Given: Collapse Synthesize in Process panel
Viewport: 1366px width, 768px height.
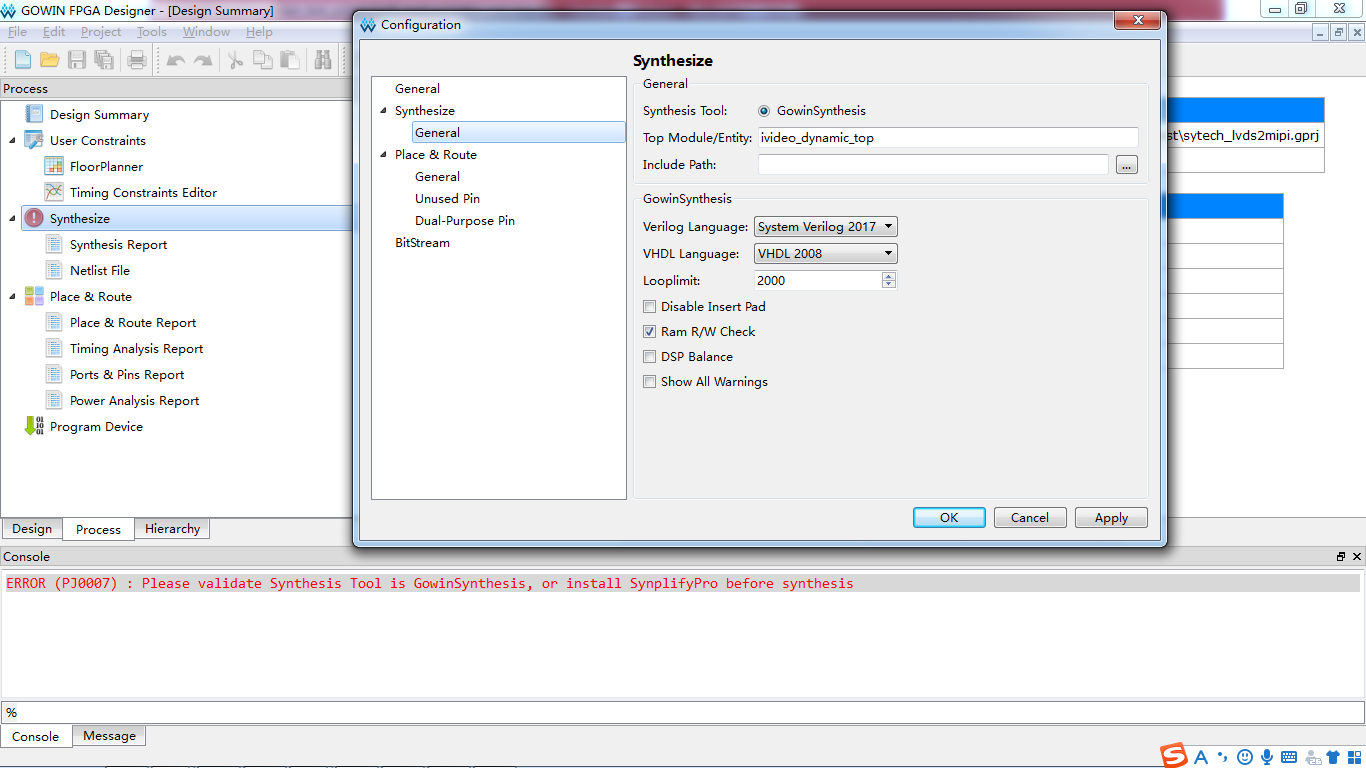Looking at the screenshot, I should 12,218.
